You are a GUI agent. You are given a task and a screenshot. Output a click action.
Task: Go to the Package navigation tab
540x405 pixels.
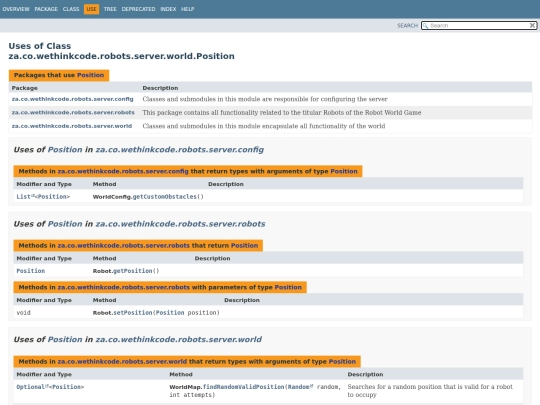(x=46, y=9)
